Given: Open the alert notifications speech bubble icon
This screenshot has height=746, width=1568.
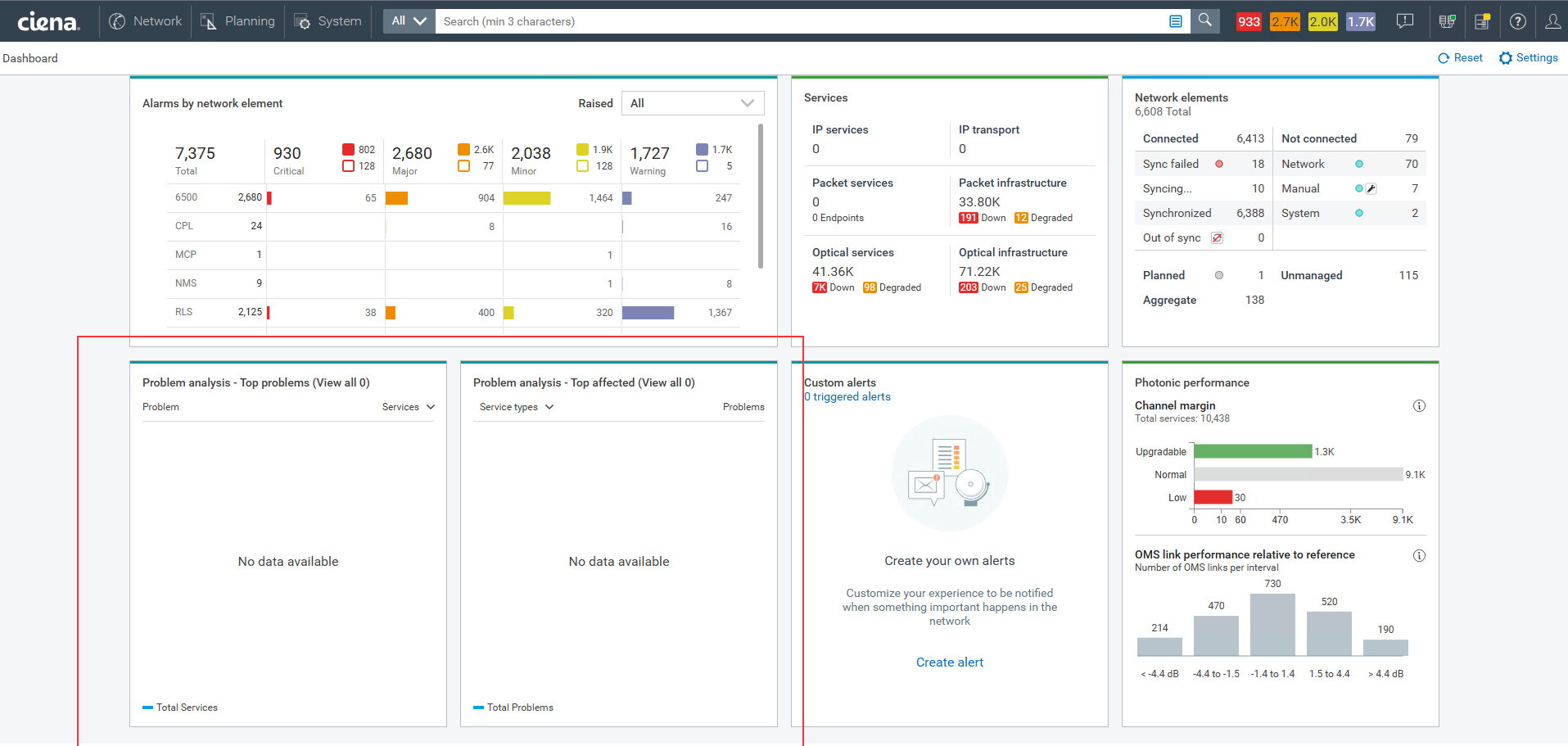Looking at the screenshot, I should coord(1405,21).
